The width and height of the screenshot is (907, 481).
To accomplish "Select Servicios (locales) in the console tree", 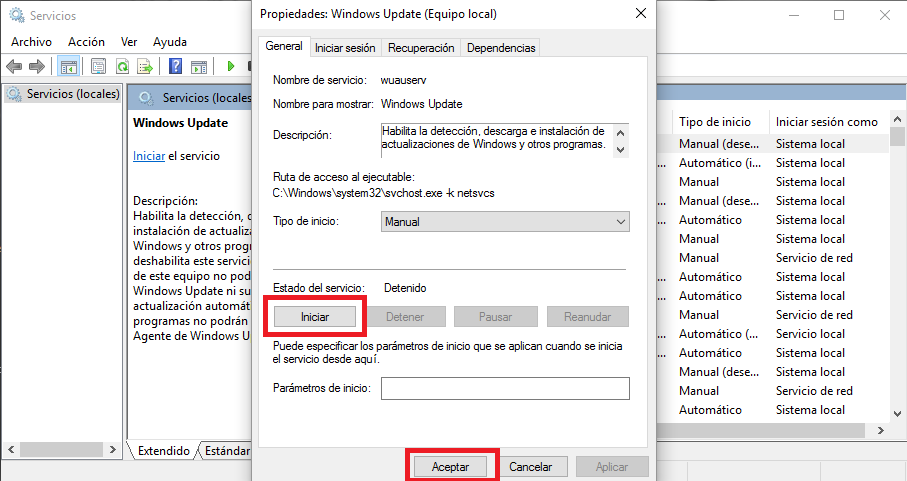I will 64,94.
